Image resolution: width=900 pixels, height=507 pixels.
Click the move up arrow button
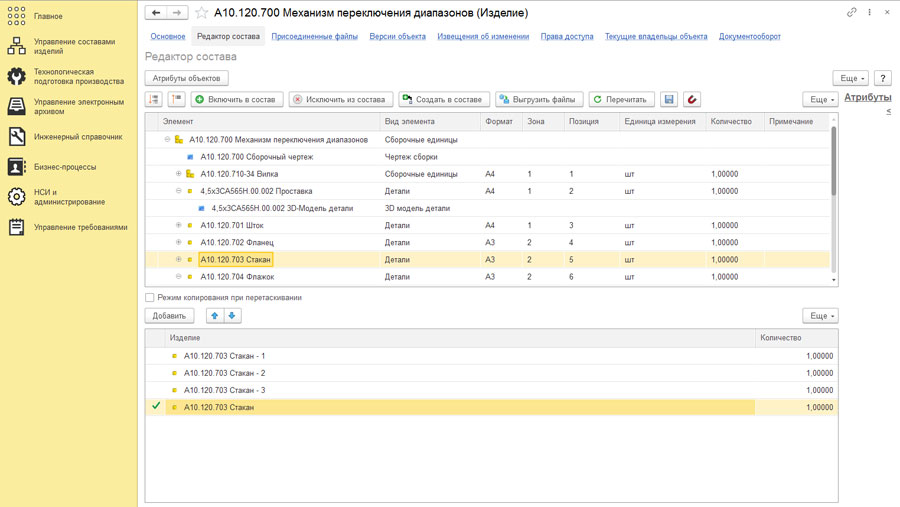pos(214,316)
